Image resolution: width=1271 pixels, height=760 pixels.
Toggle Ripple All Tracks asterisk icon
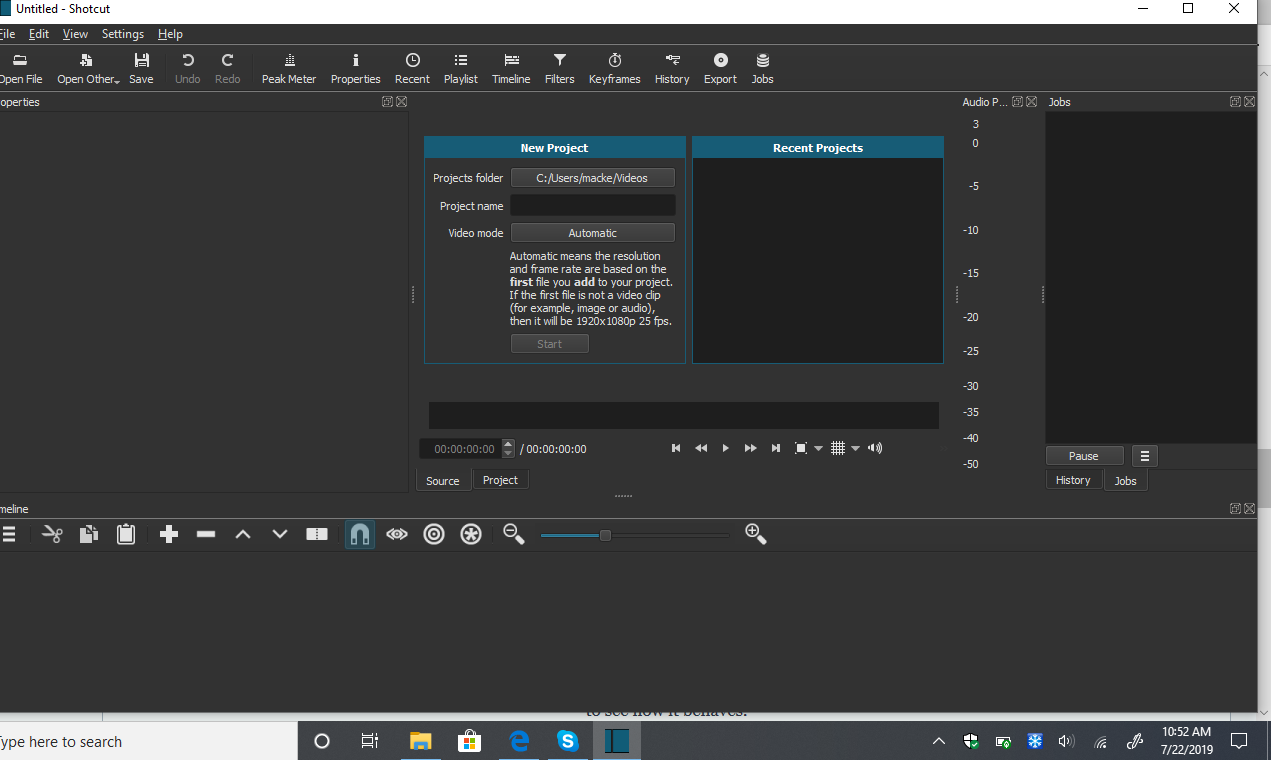471,534
